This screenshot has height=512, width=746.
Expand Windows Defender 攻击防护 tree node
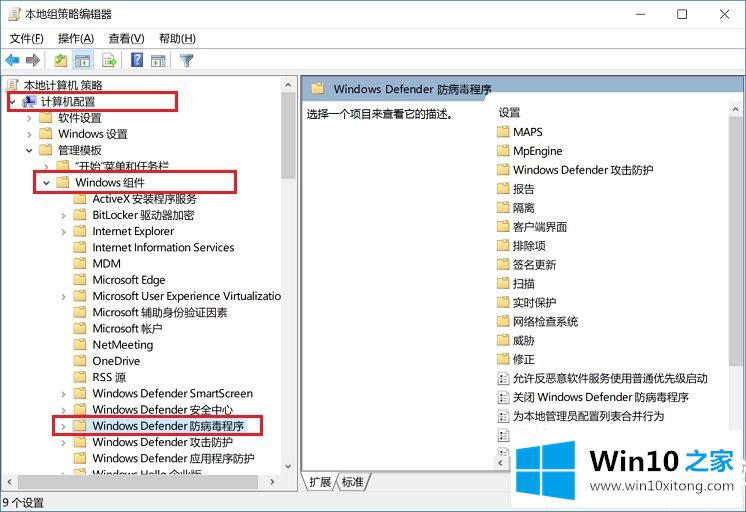64,443
